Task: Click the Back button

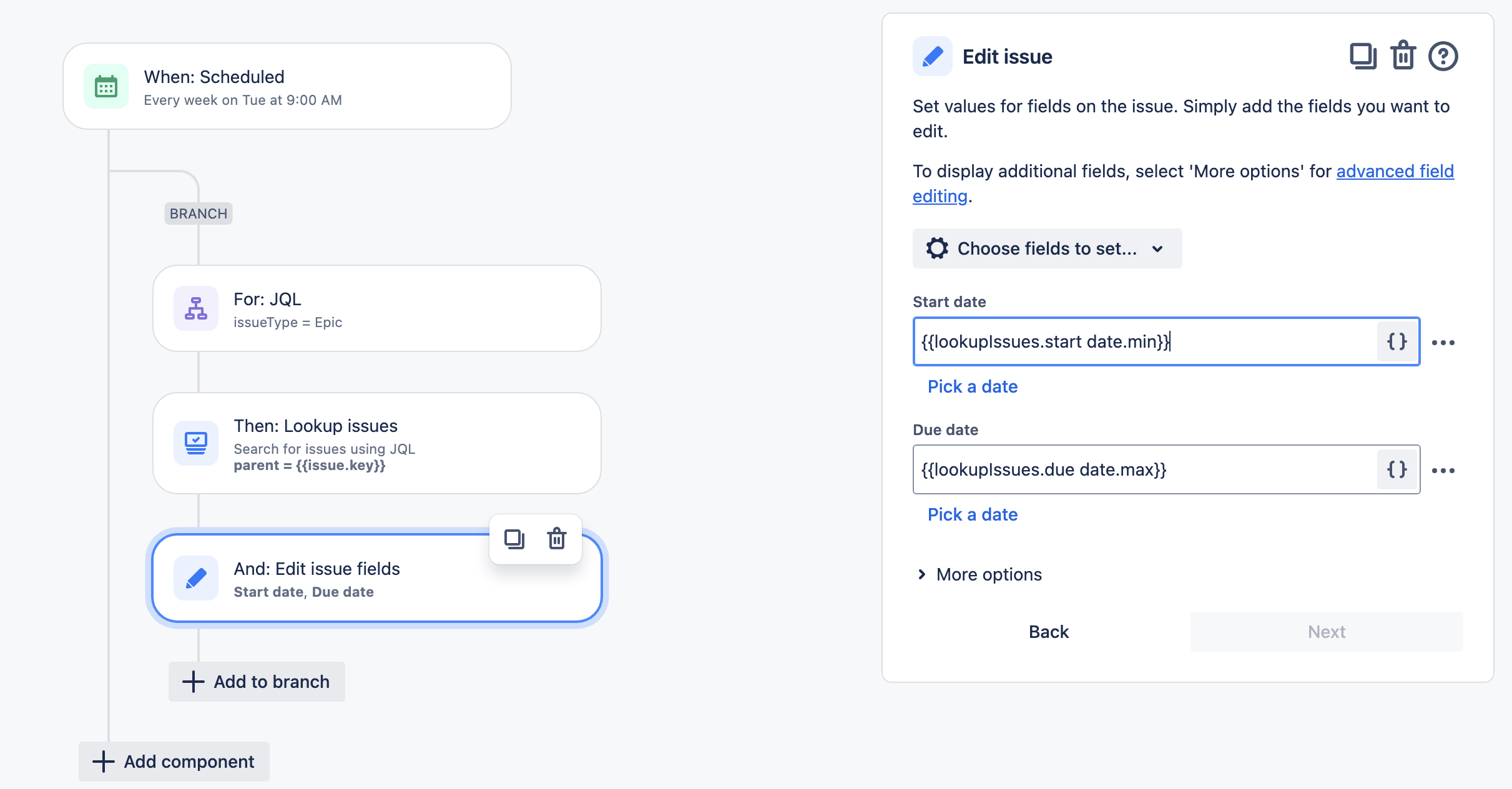Action: (1049, 632)
